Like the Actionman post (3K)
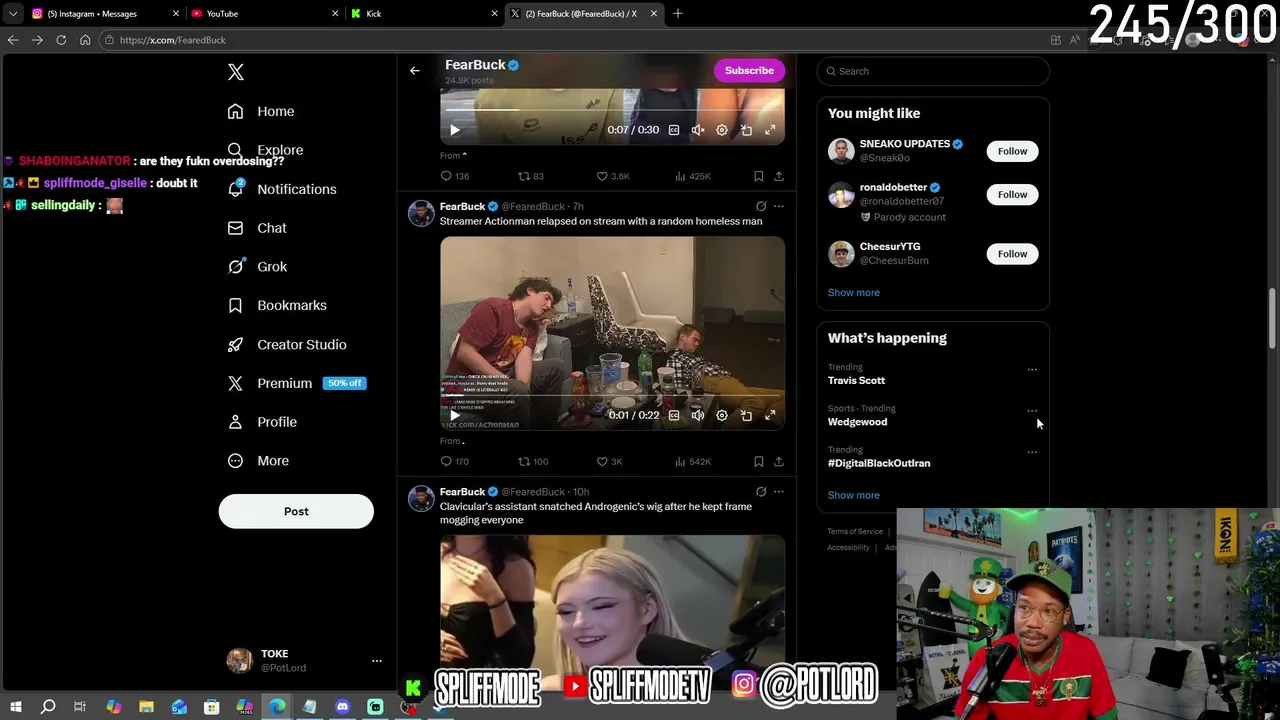The image size is (1280, 720). tap(610, 461)
